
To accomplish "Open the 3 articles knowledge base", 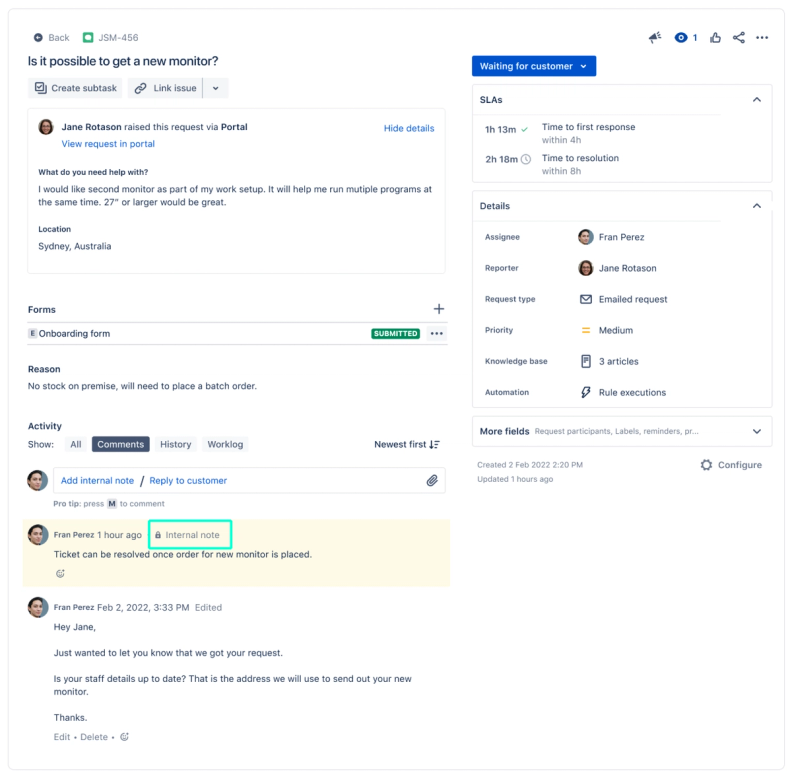I will [x=619, y=362].
